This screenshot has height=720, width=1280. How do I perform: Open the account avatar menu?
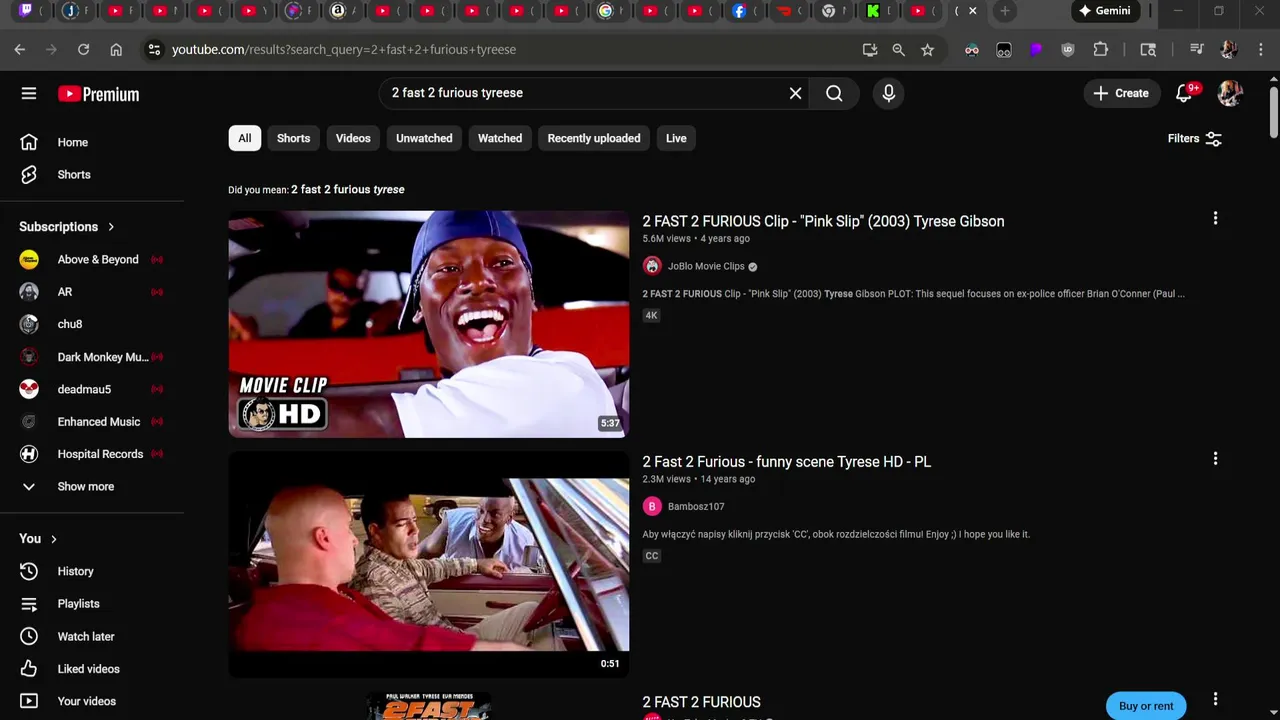(1230, 93)
